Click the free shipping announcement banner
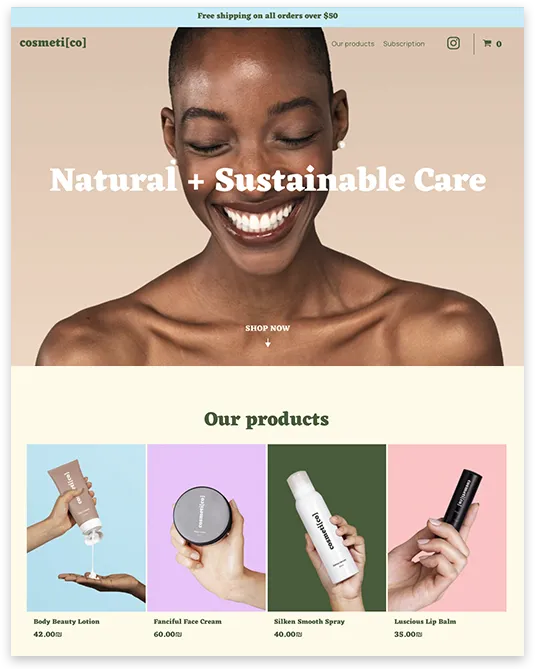This screenshot has height=669, width=535. [x=268, y=16]
